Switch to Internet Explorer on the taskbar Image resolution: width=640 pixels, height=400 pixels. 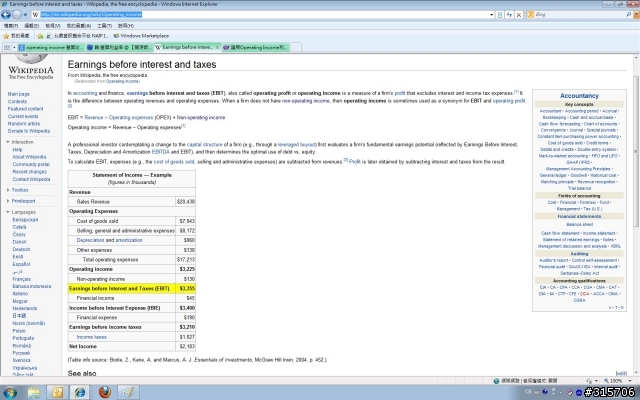coord(80,393)
